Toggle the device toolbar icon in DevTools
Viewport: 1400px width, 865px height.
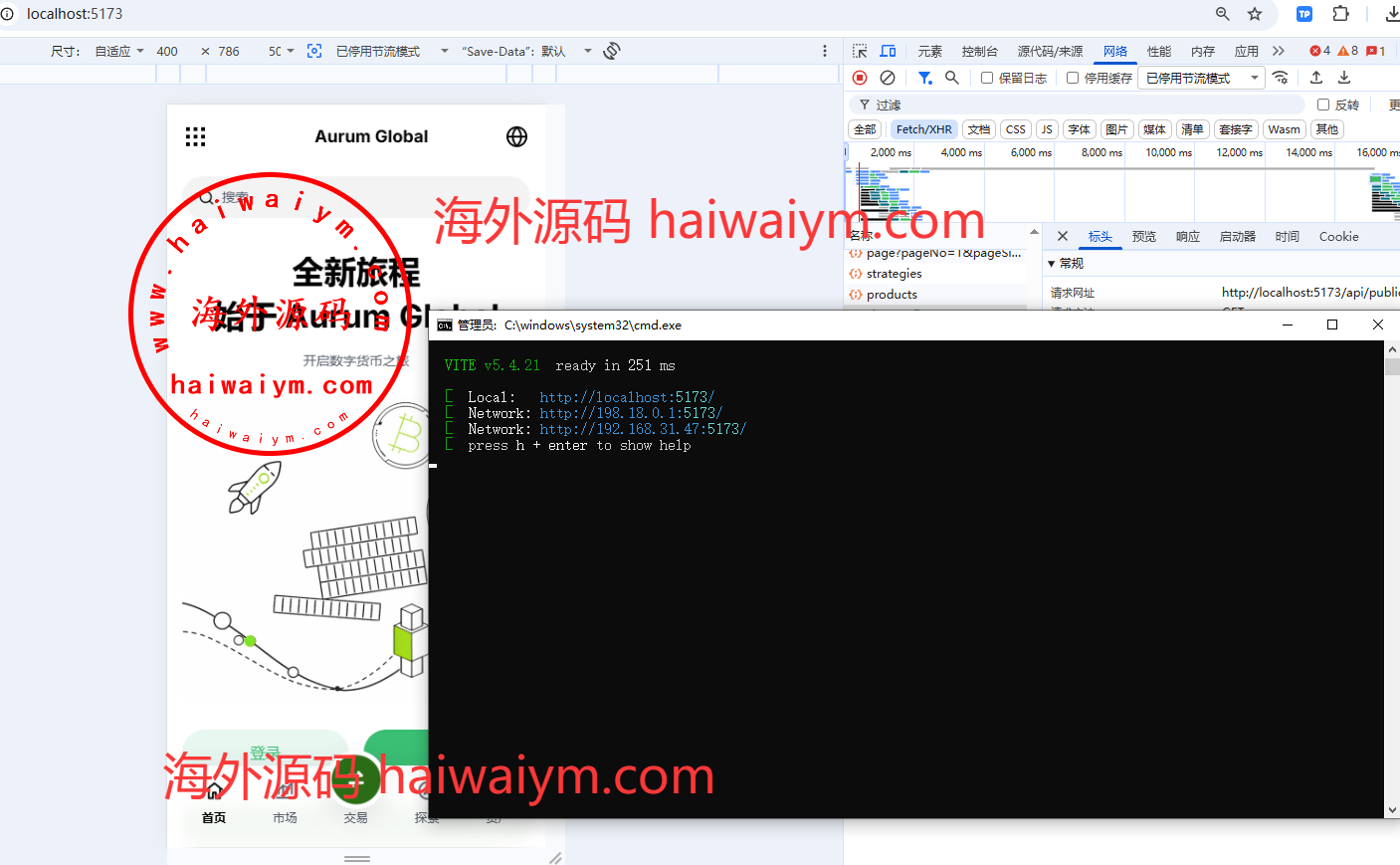tap(888, 51)
